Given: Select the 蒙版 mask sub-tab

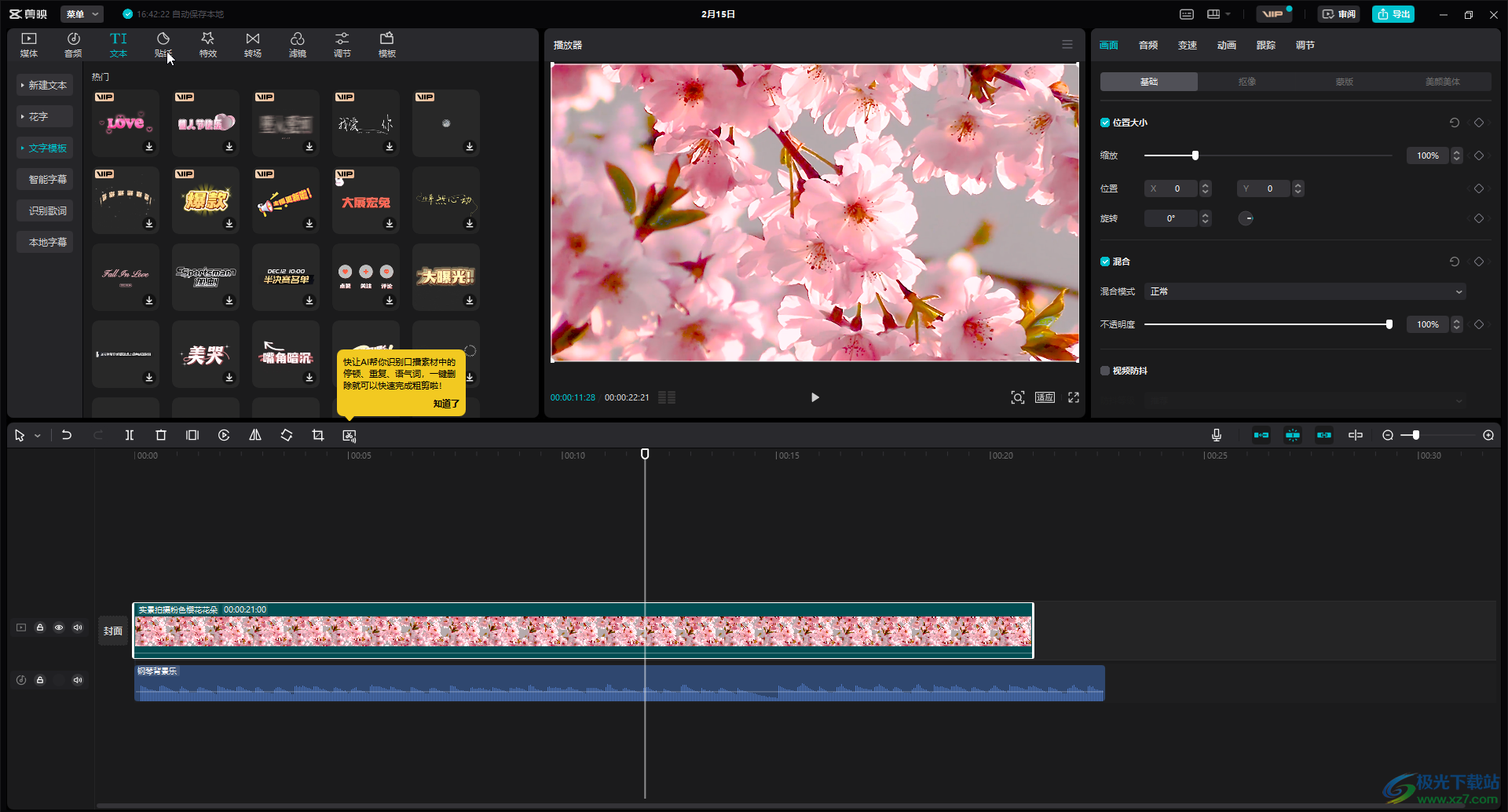Looking at the screenshot, I should pos(1345,82).
